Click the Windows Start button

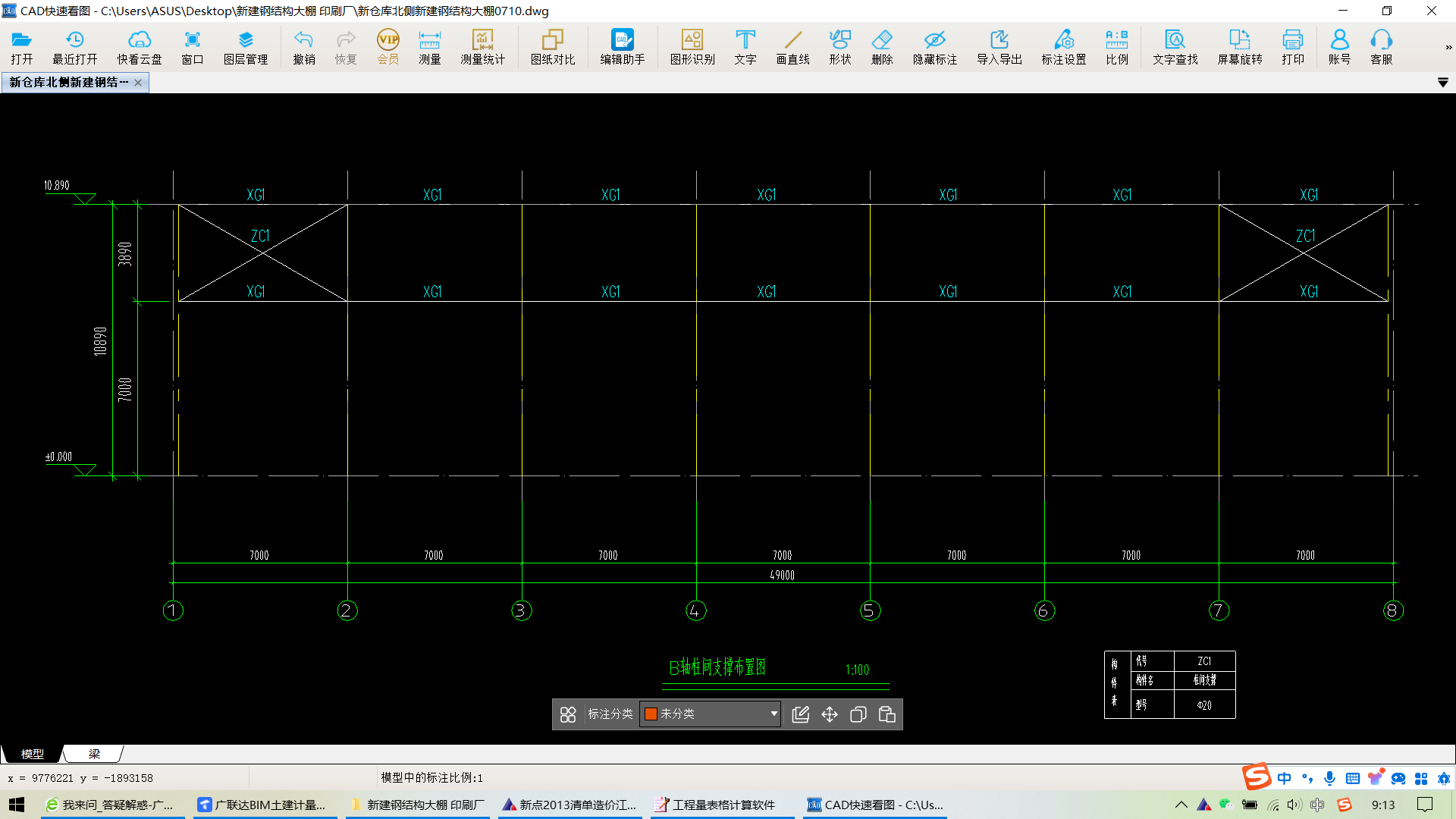click(x=17, y=805)
